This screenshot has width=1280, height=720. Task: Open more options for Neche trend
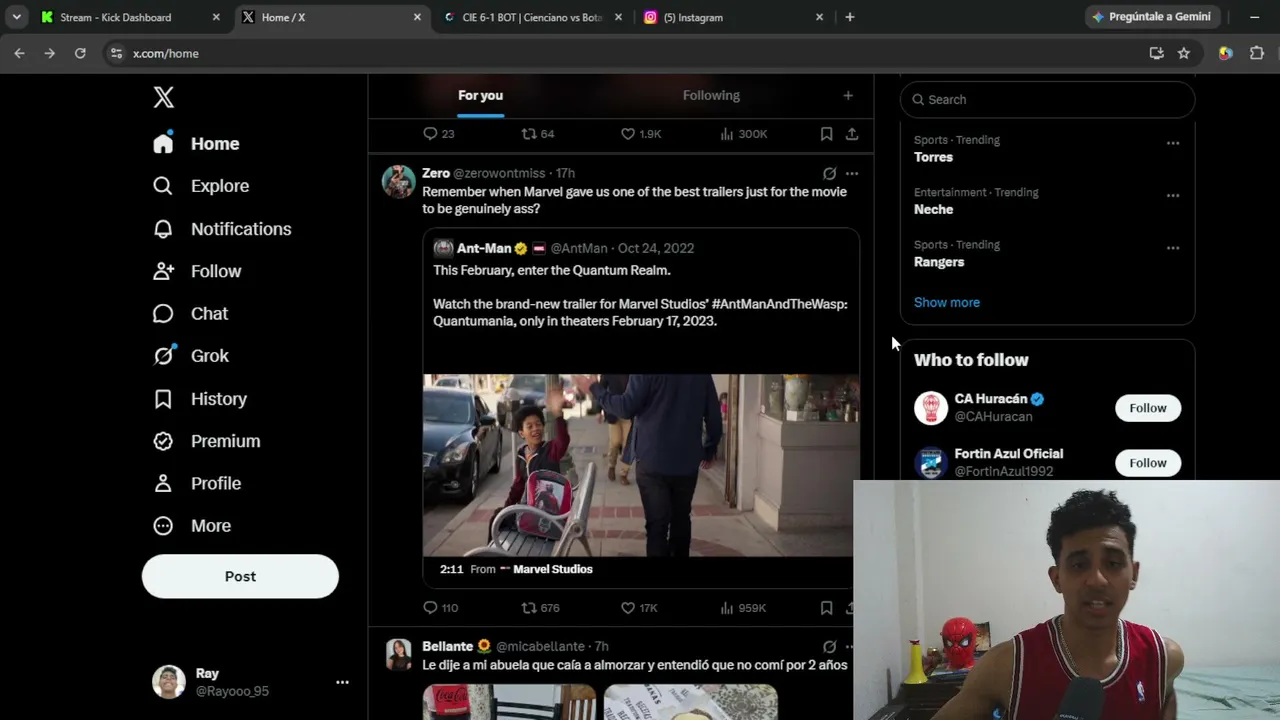click(x=1173, y=195)
